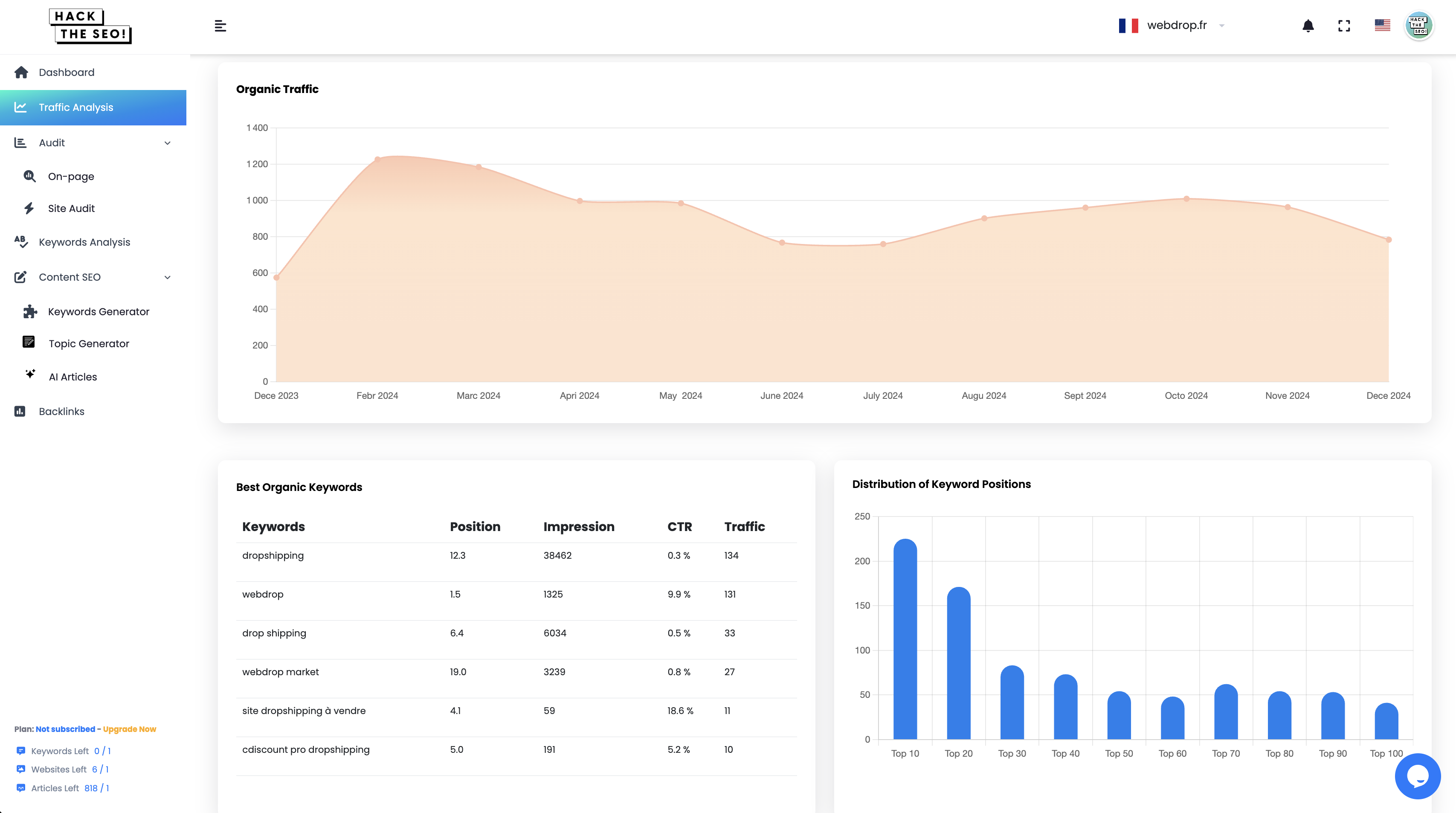Click the Keywords Generator sidebar item
The height and width of the screenshot is (813, 1456).
pyautogui.click(x=98, y=311)
